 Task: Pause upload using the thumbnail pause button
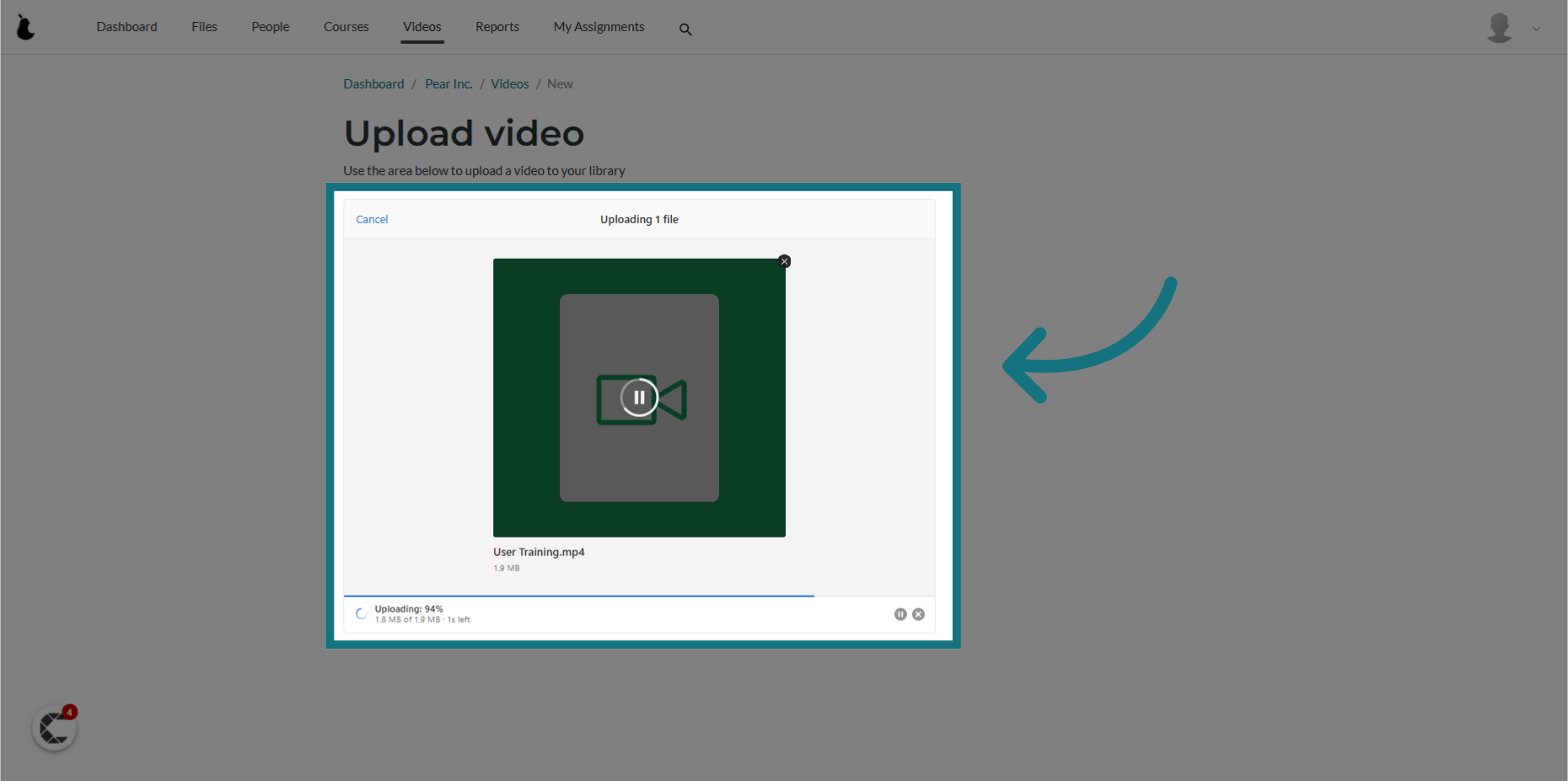639,398
